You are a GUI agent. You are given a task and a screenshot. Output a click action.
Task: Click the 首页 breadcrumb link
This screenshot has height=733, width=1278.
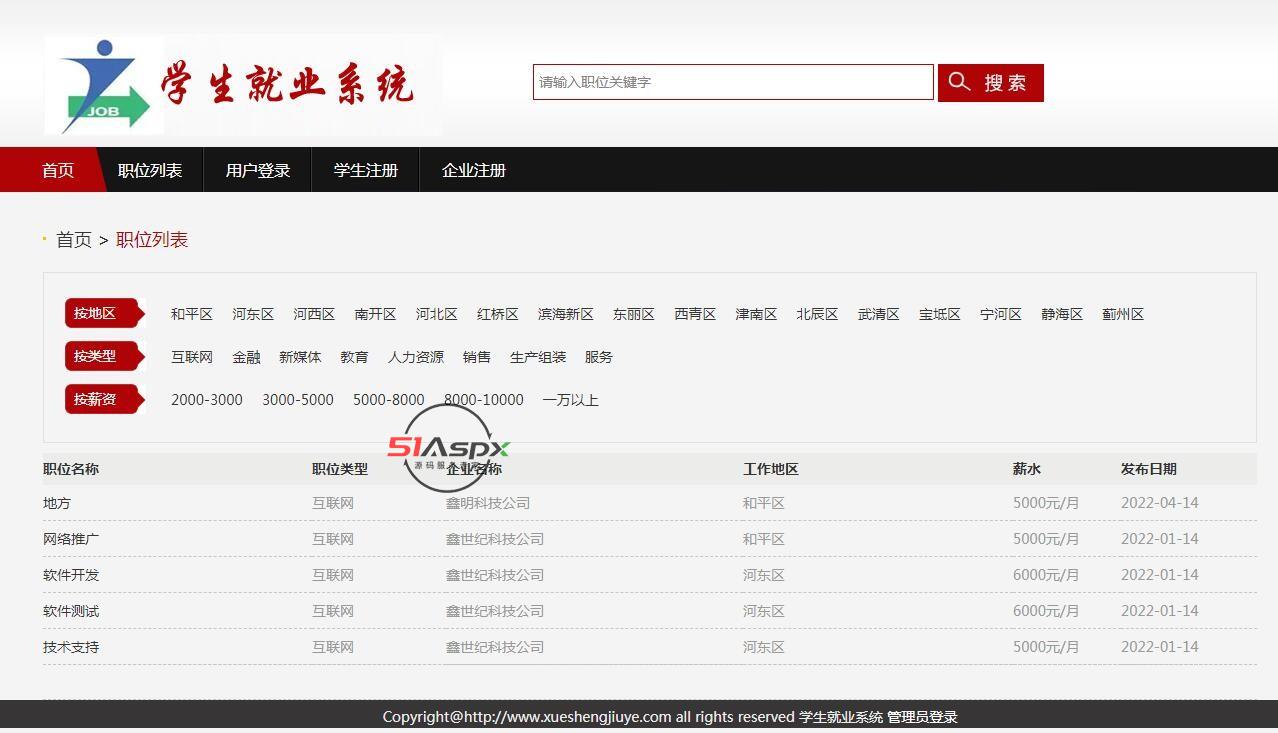click(x=74, y=240)
